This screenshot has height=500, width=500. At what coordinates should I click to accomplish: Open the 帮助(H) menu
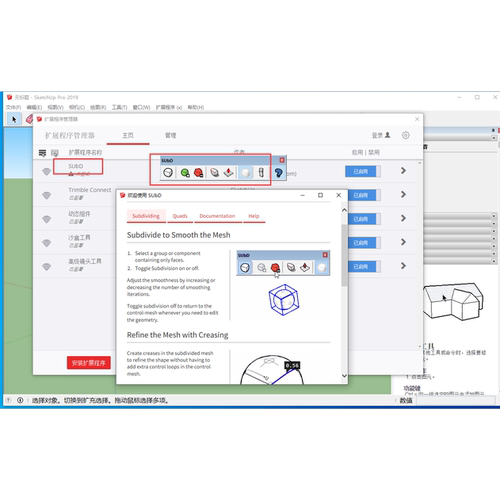[196, 107]
